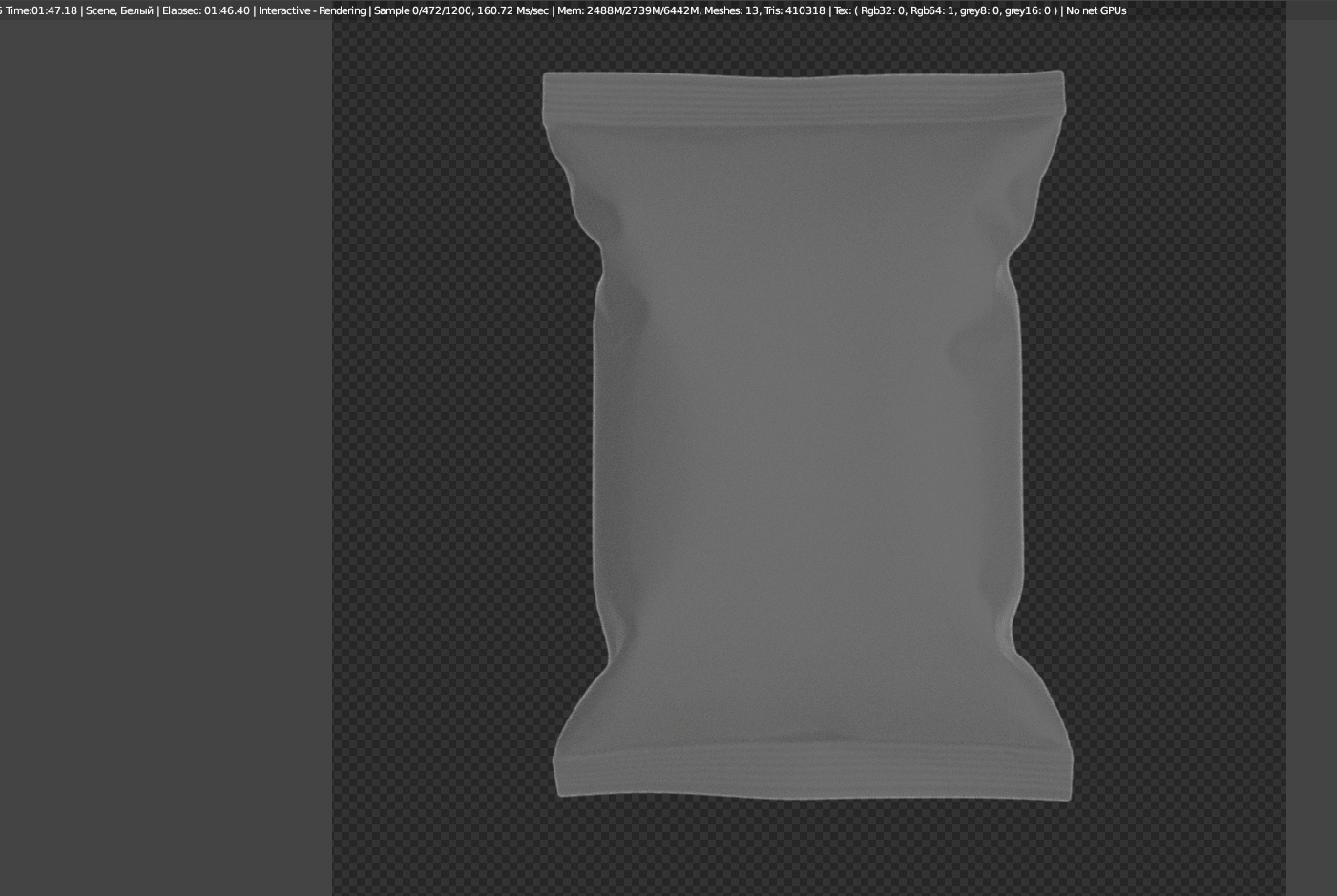Viewport: 1337px width, 896px height.
Task: Click the bottom seal of the pouch render
Action: (811, 768)
